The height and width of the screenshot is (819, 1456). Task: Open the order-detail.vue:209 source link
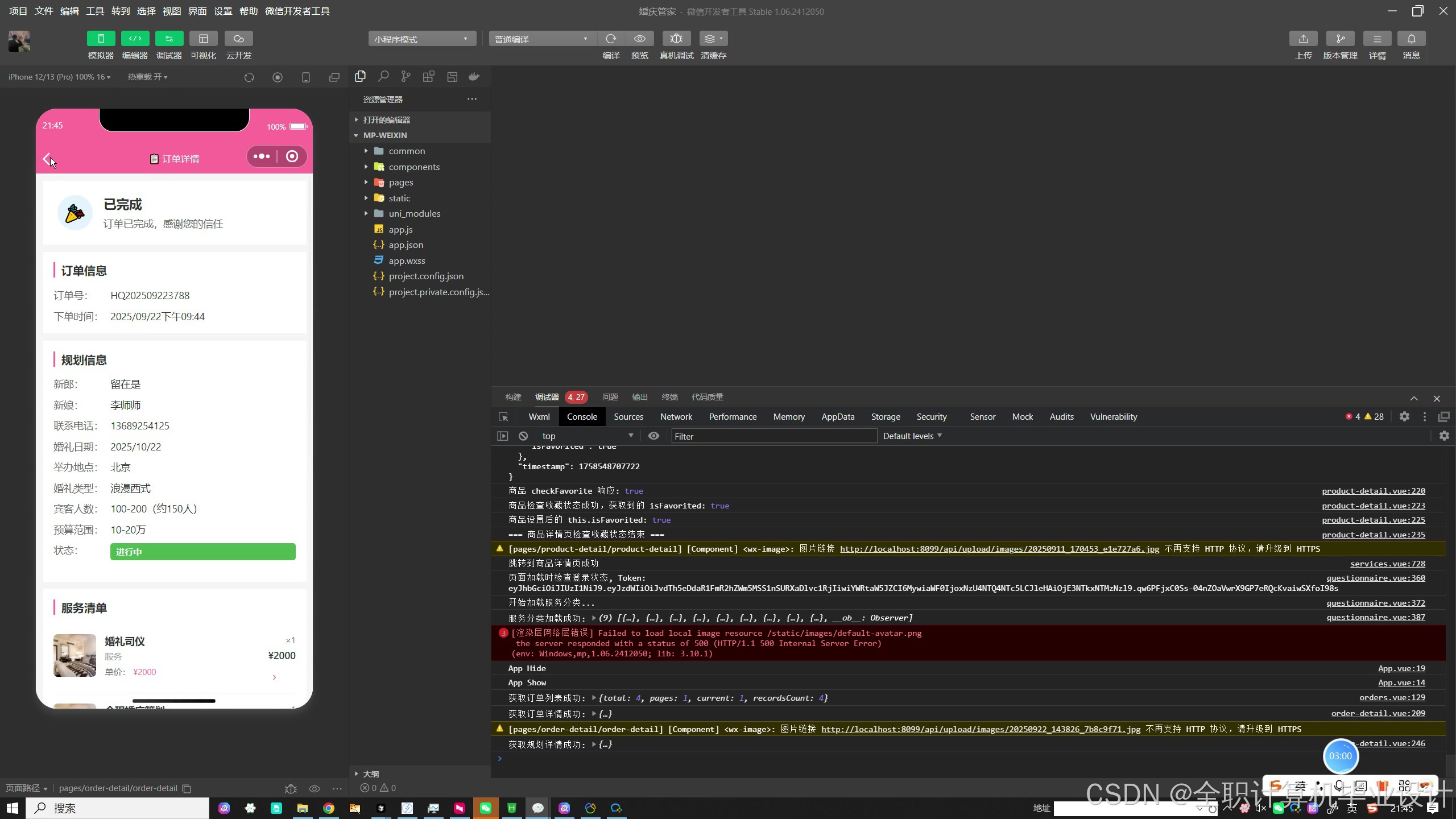pos(1378,713)
